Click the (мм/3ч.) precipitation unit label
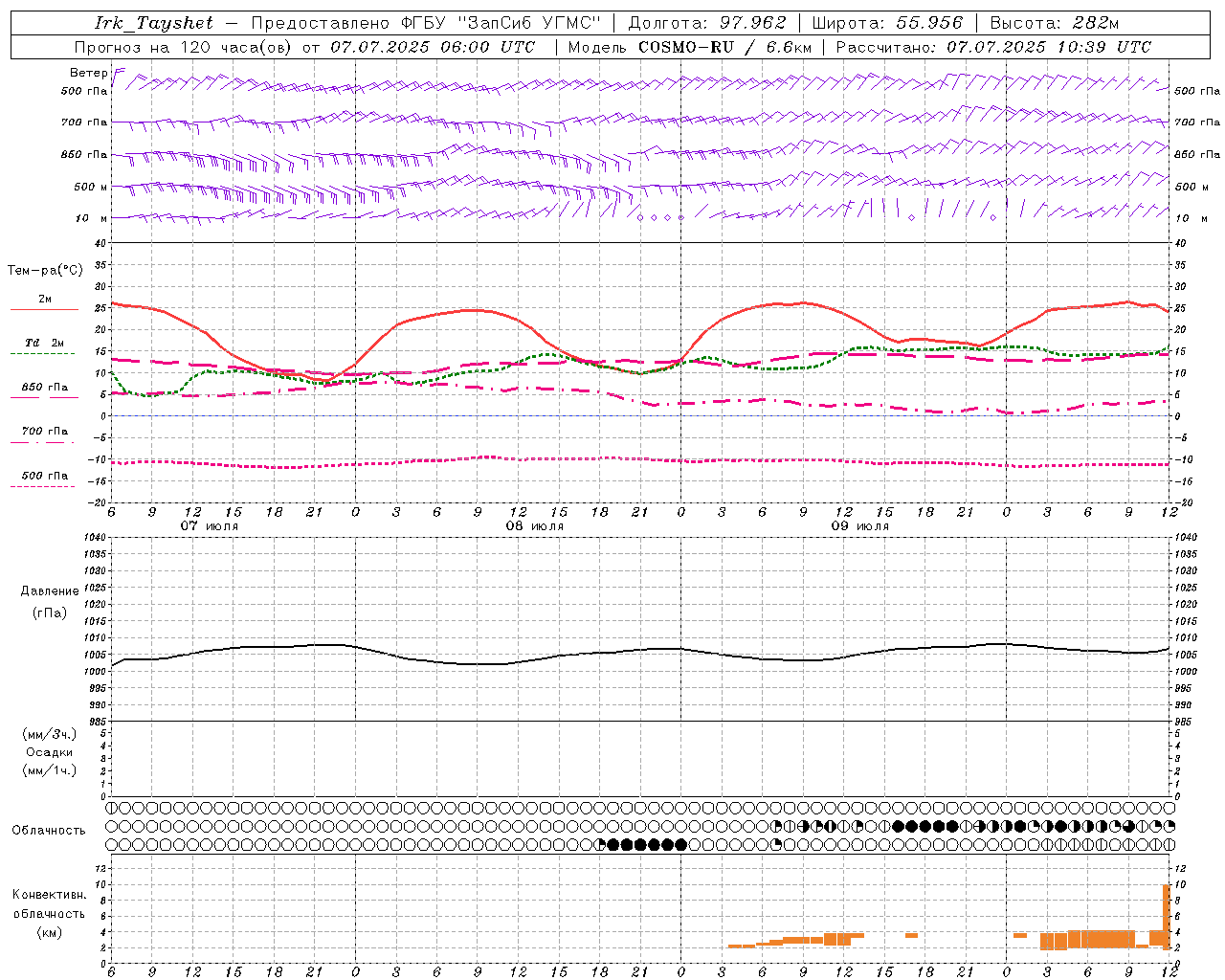Image resolution: width=1225 pixels, height=980 pixels. 50,735
